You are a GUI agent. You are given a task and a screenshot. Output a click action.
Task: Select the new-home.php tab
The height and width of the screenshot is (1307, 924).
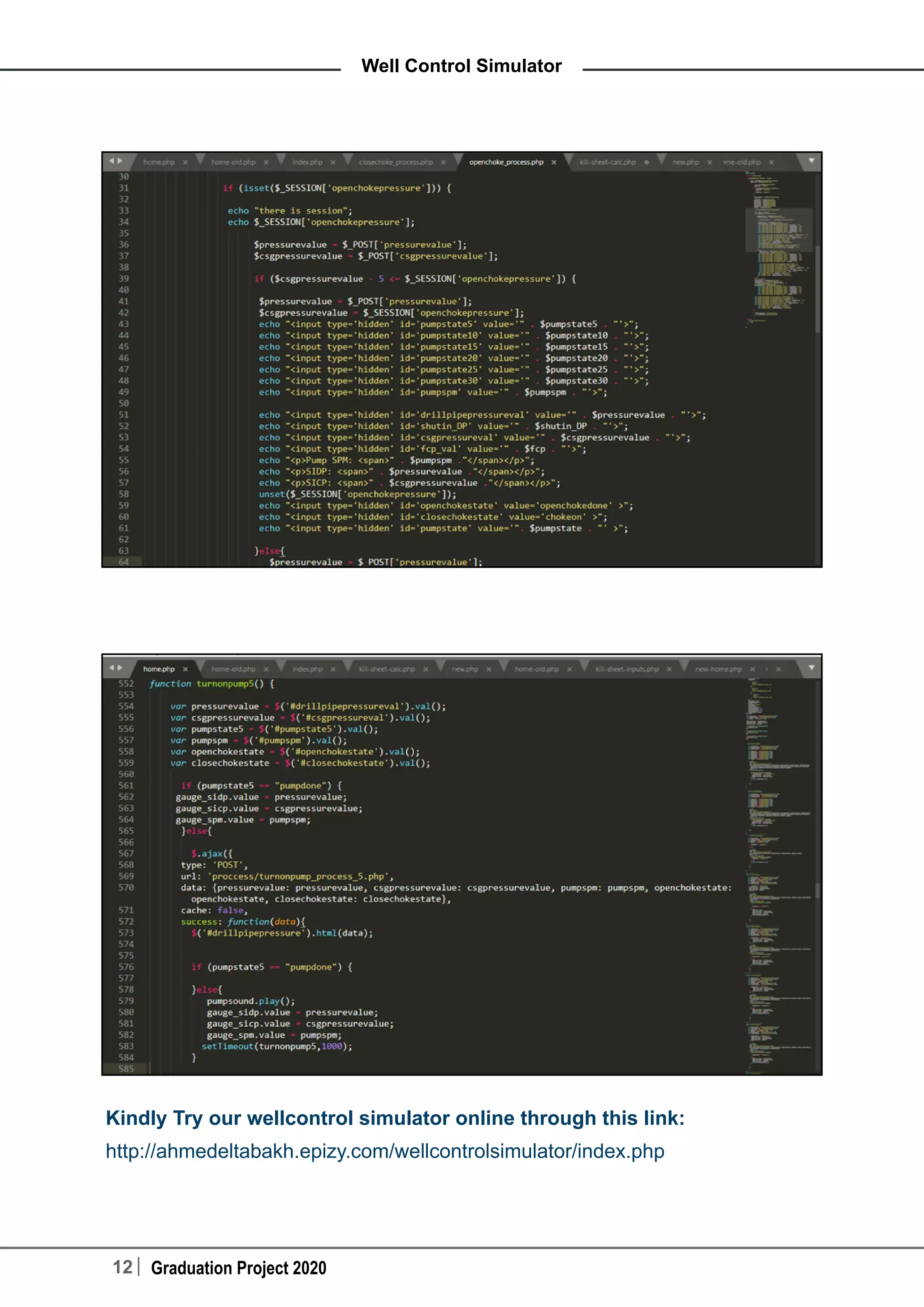[x=718, y=669]
